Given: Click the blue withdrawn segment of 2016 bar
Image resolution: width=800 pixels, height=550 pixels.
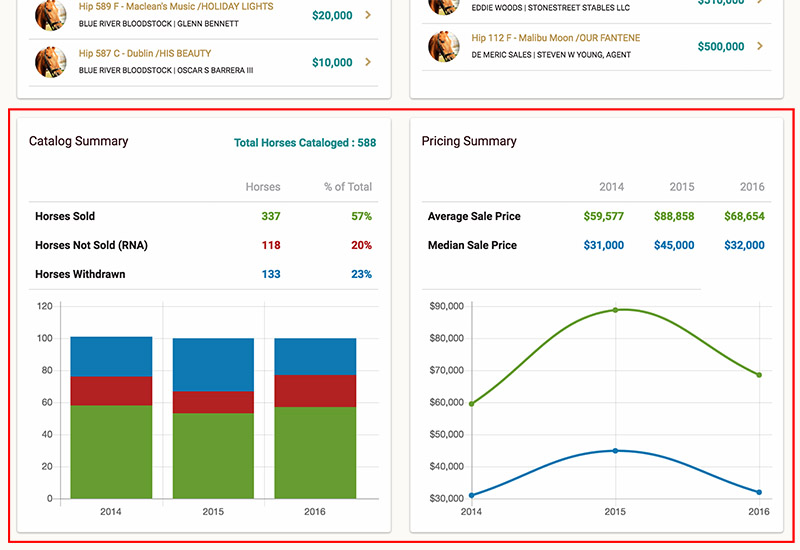Looking at the screenshot, I should point(315,357).
